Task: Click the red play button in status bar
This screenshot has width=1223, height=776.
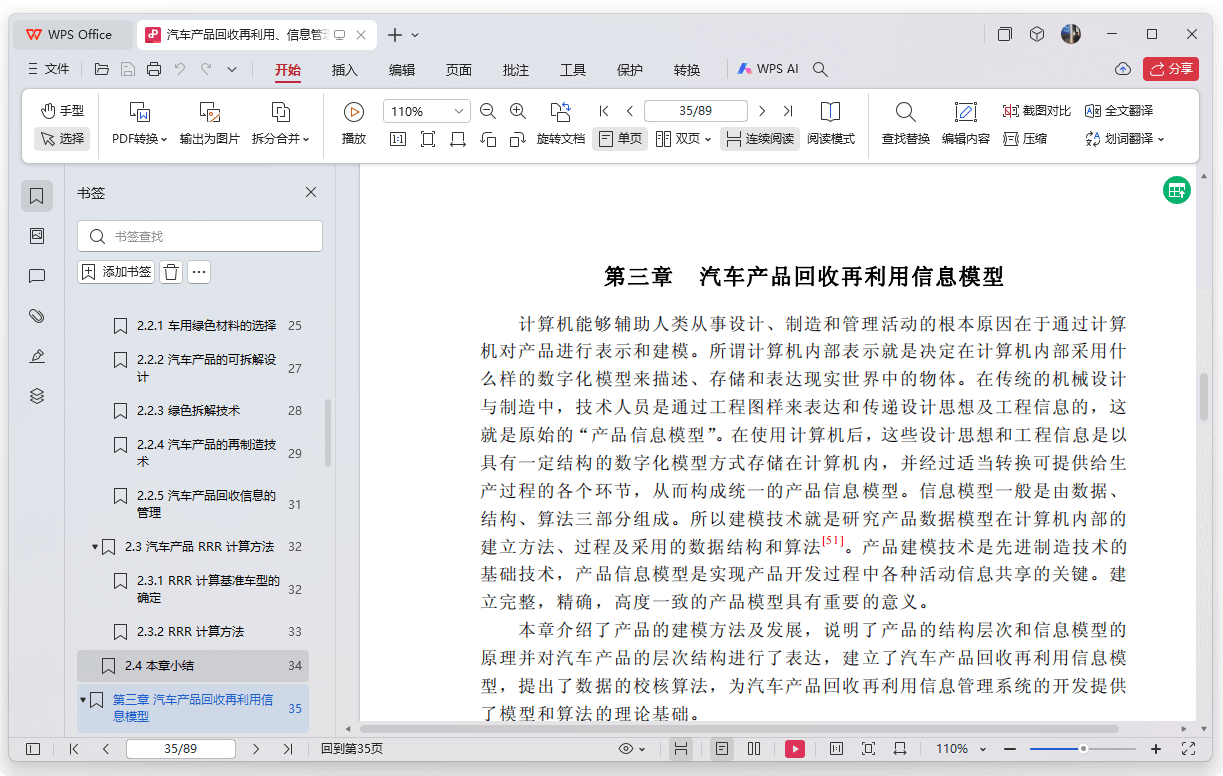Action: tap(795, 749)
